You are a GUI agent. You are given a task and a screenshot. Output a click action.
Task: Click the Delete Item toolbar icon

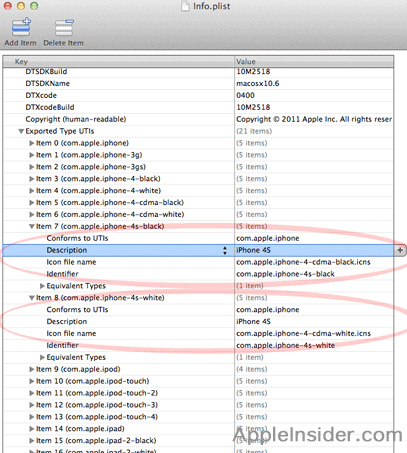[x=64, y=27]
